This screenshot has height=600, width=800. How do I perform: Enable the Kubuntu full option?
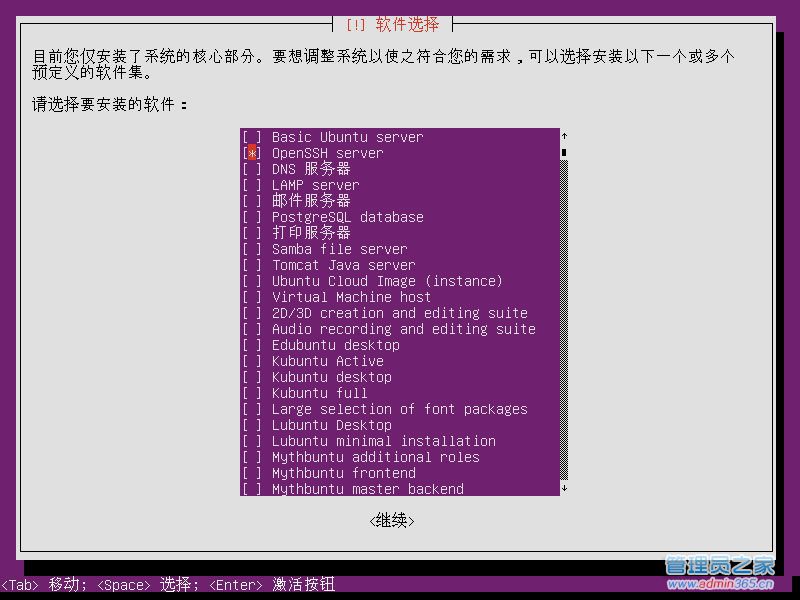[x=252, y=393]
